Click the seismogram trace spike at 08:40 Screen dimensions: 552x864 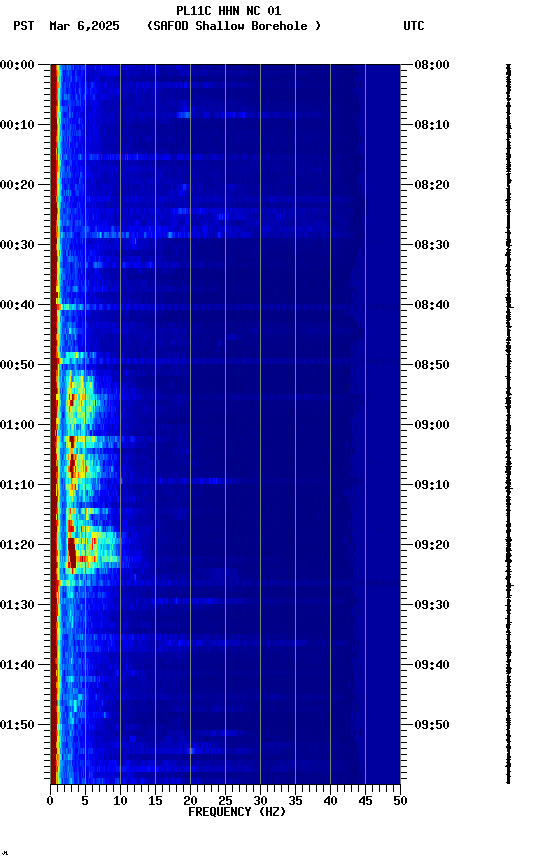click(x=511, y=306)
